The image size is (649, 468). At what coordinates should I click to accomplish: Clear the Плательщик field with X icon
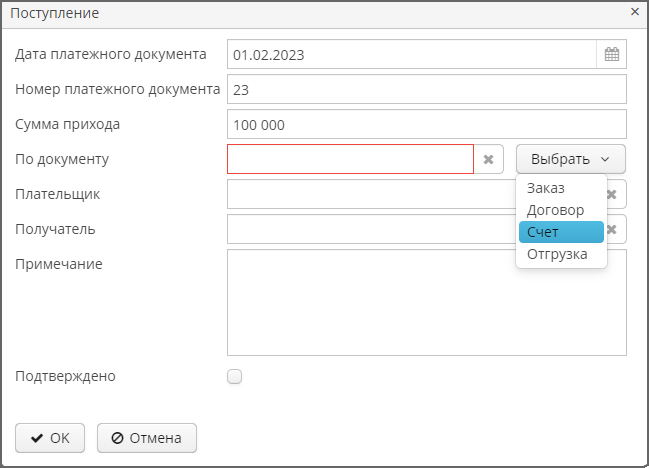(x=612, y=194)
